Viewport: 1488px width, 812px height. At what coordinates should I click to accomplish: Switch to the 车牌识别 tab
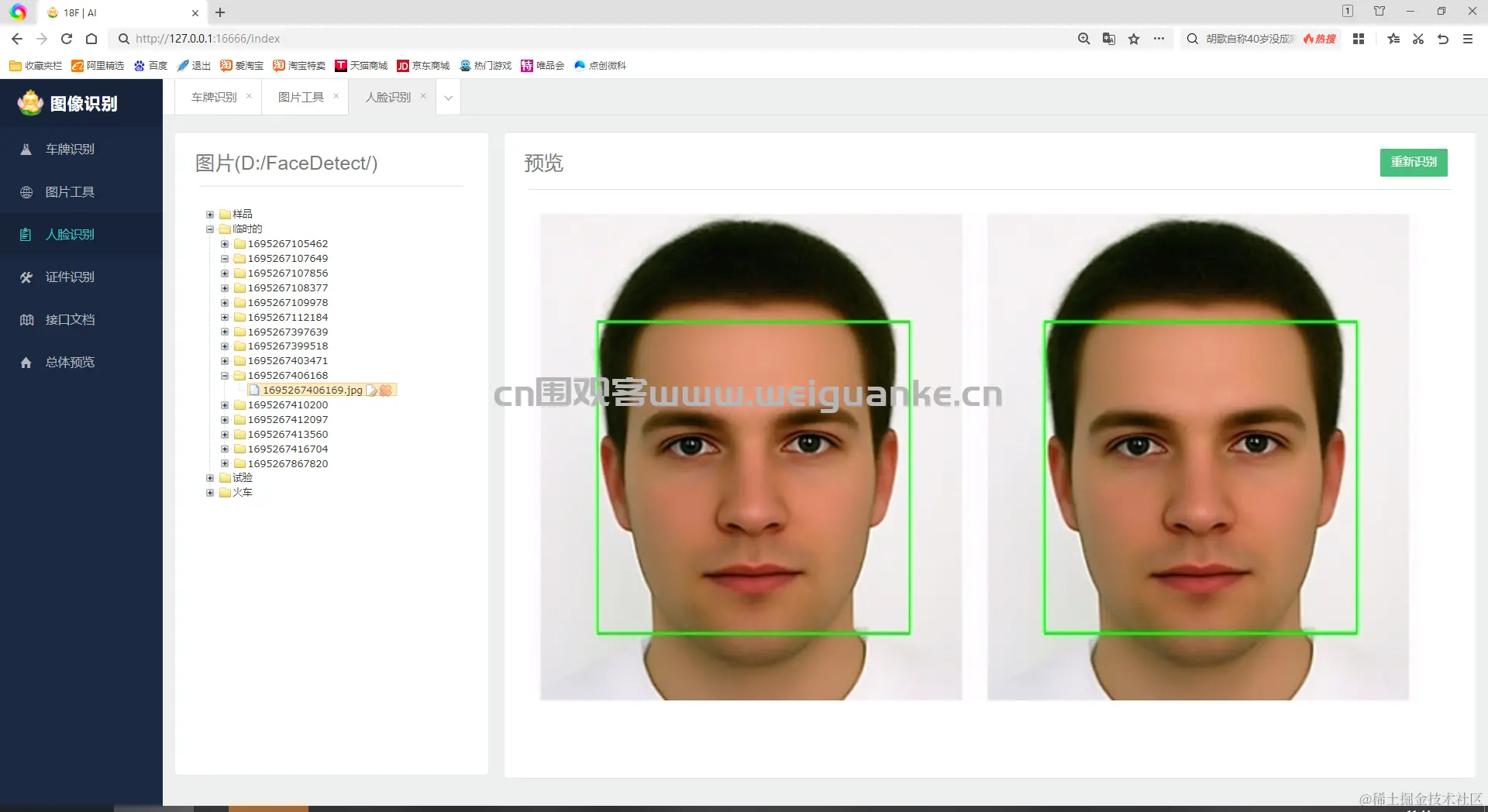[214, 98]
